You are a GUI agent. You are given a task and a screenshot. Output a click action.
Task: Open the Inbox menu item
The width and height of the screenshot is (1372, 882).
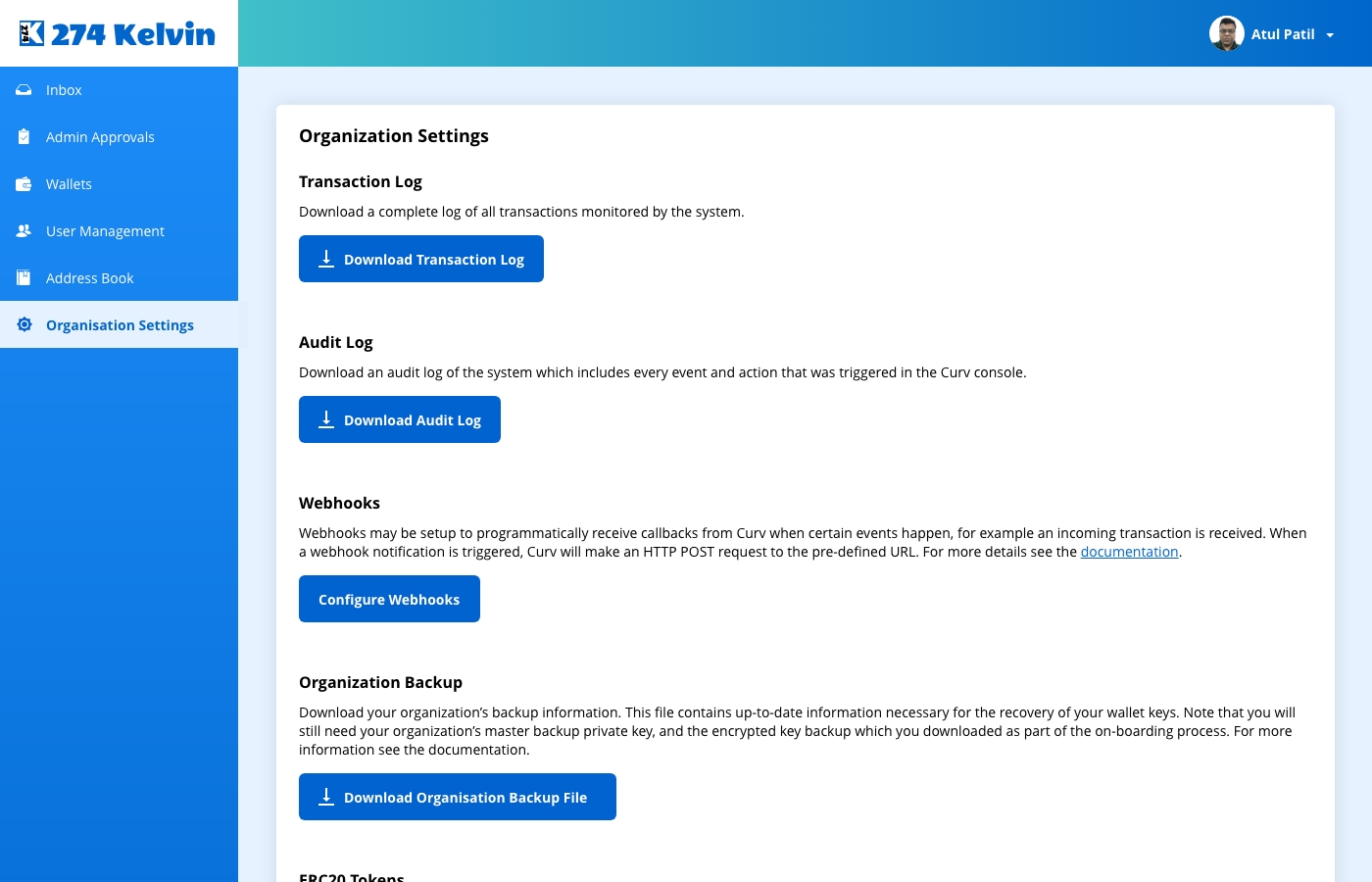(x=64, y=90)
